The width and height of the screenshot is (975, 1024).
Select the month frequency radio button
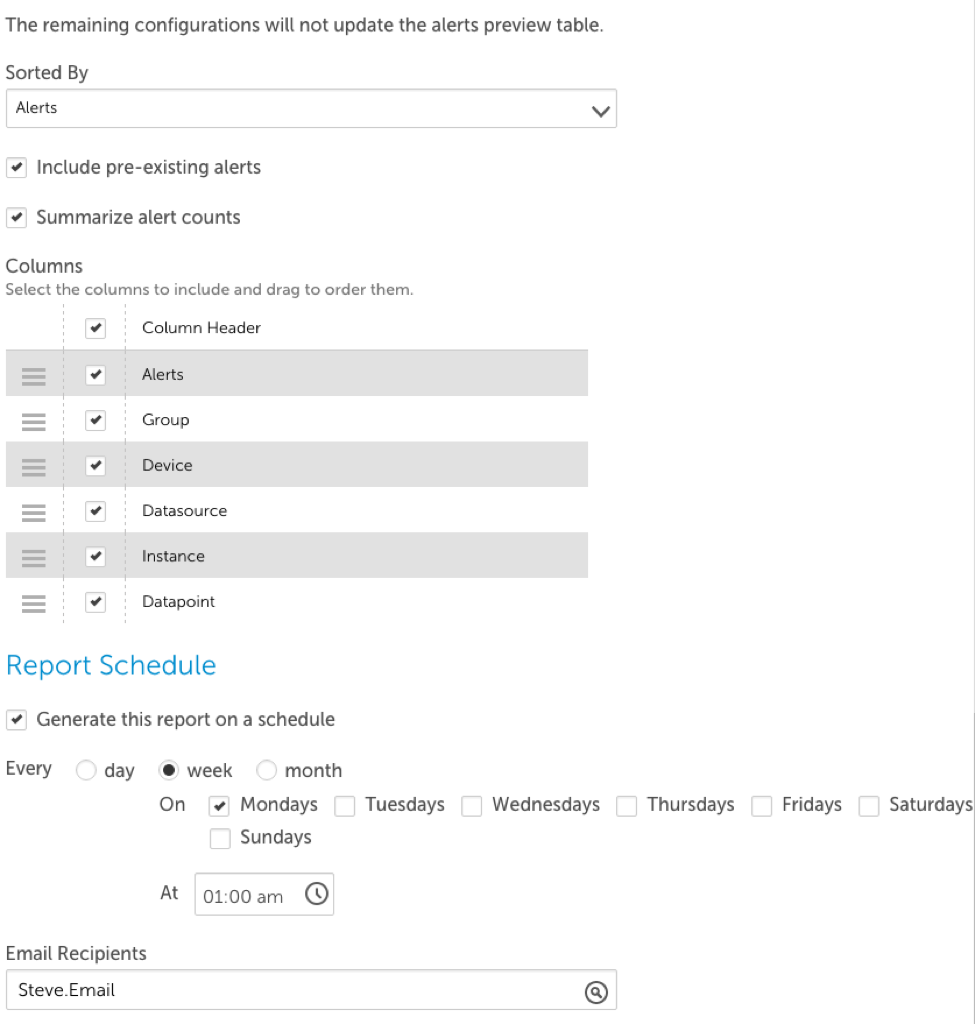point(266,770)
